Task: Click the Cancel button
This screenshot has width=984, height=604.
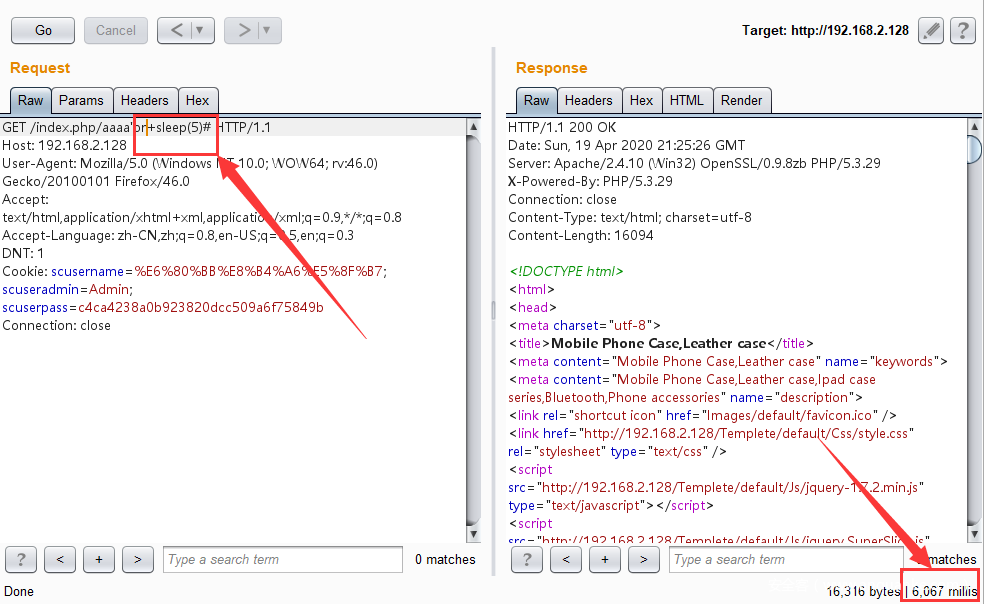Action: tap(116, 30)
